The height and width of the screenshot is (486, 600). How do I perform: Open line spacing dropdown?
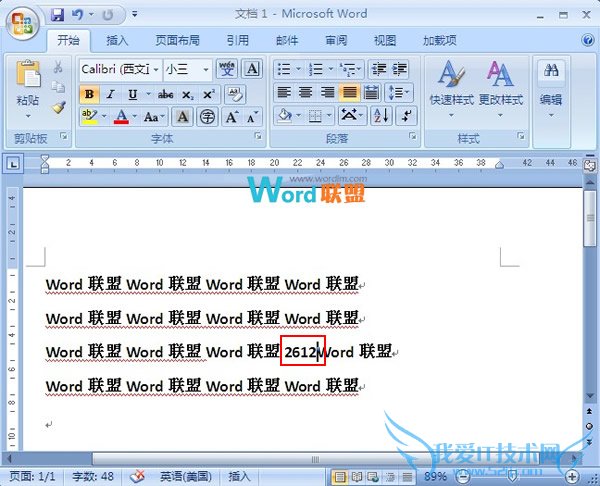(398, 92)
